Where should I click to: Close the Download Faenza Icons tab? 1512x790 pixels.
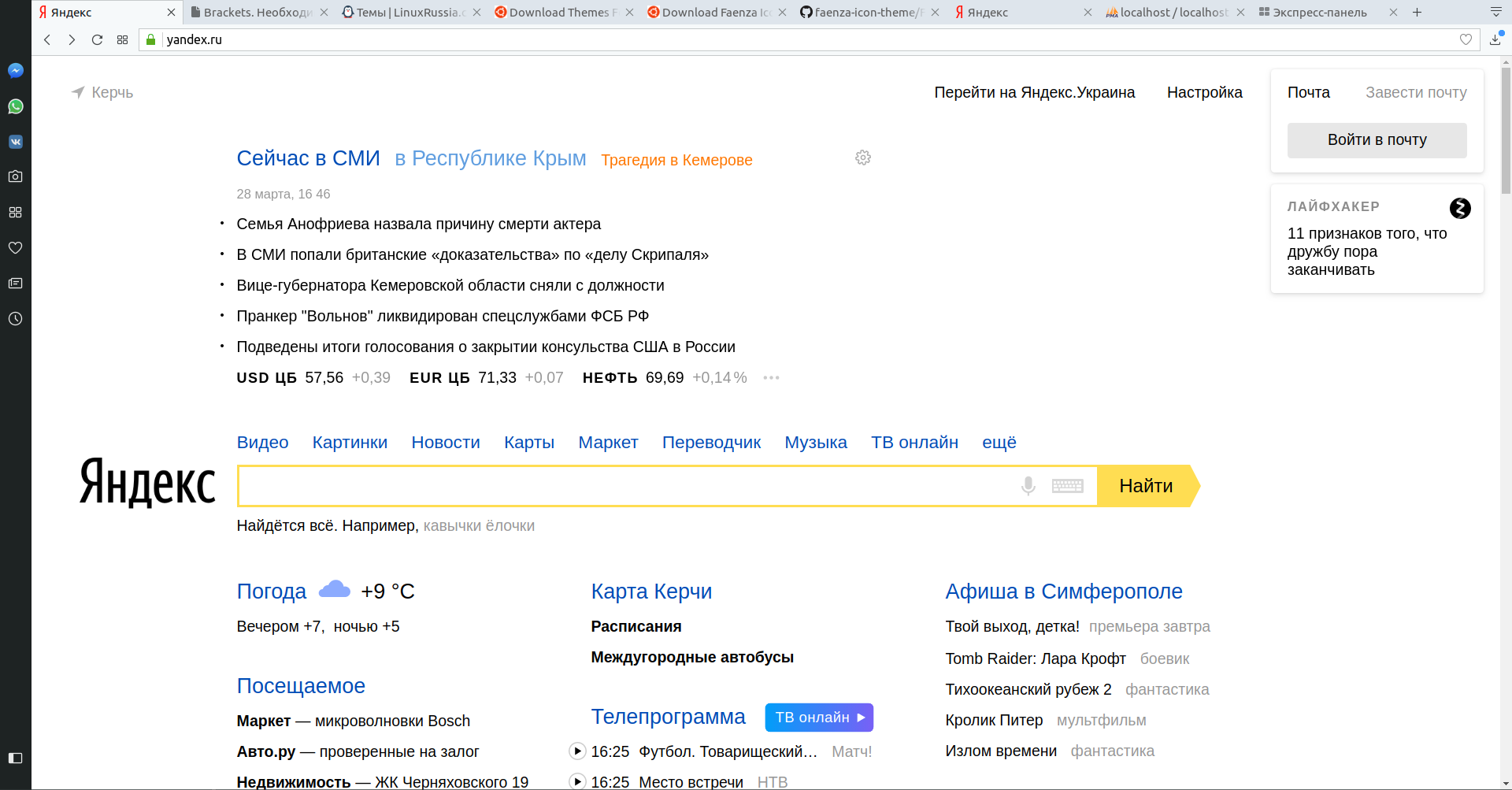[782, 12]
